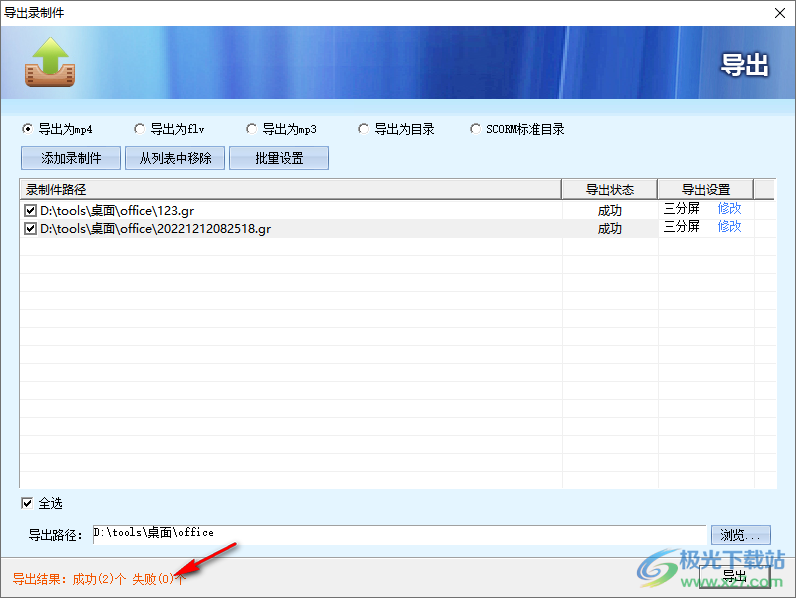
Task: Click the 录制件路径 column header
Action: click(290, 190)
